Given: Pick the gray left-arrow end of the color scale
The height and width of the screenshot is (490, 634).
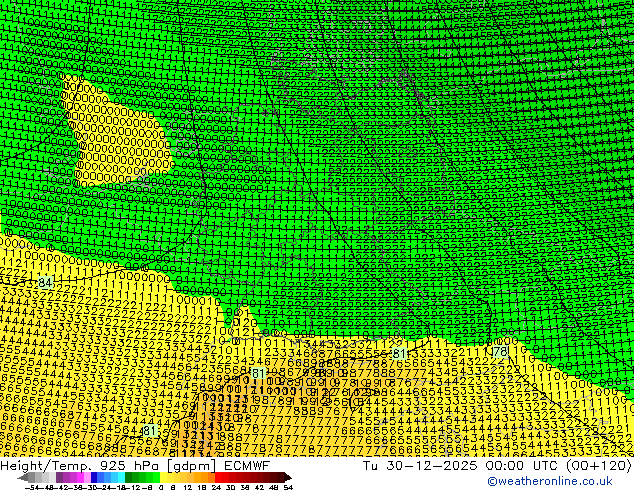Looking at the screenshot, I should (23, 477).
